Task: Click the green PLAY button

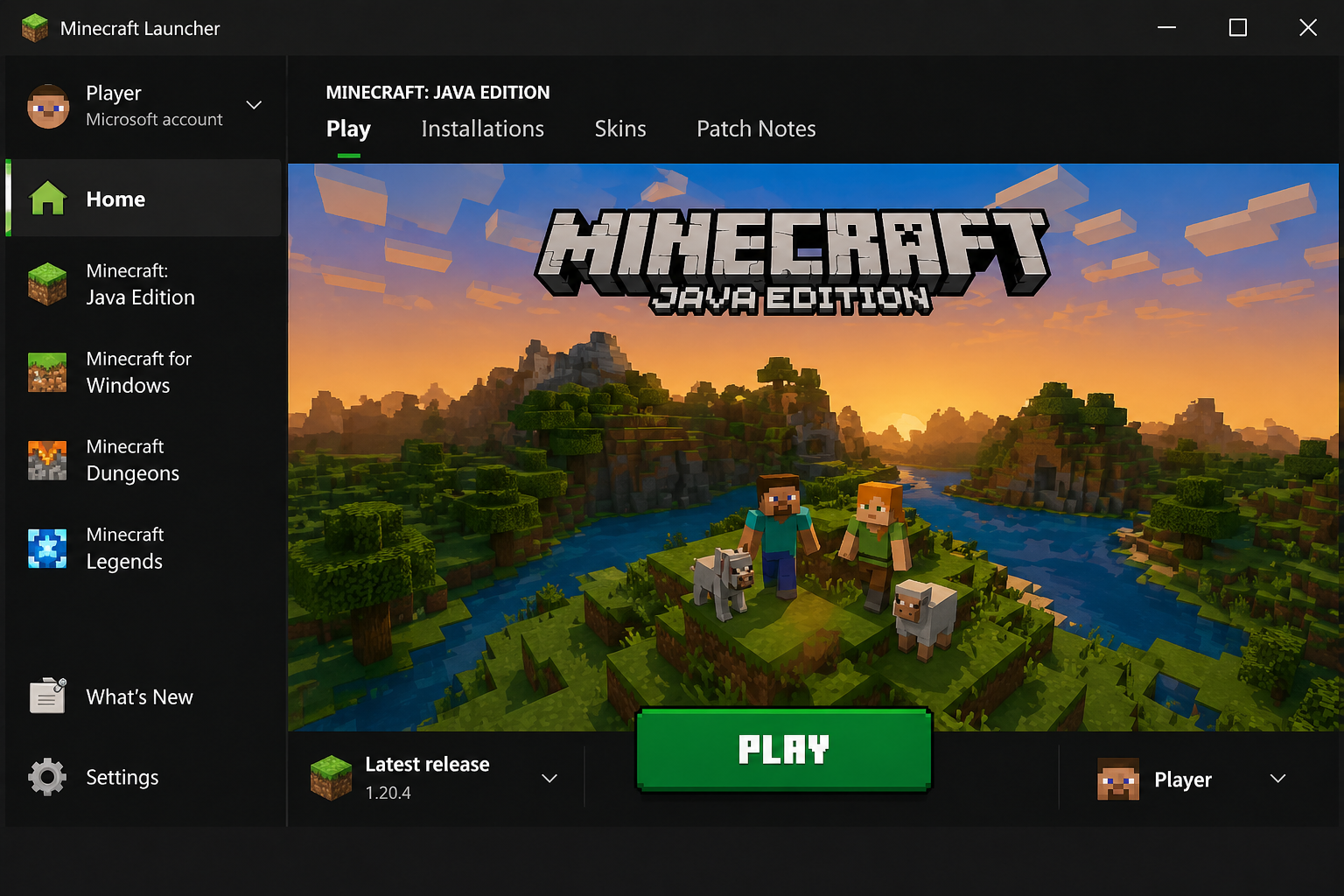Action: pos(784,749)
